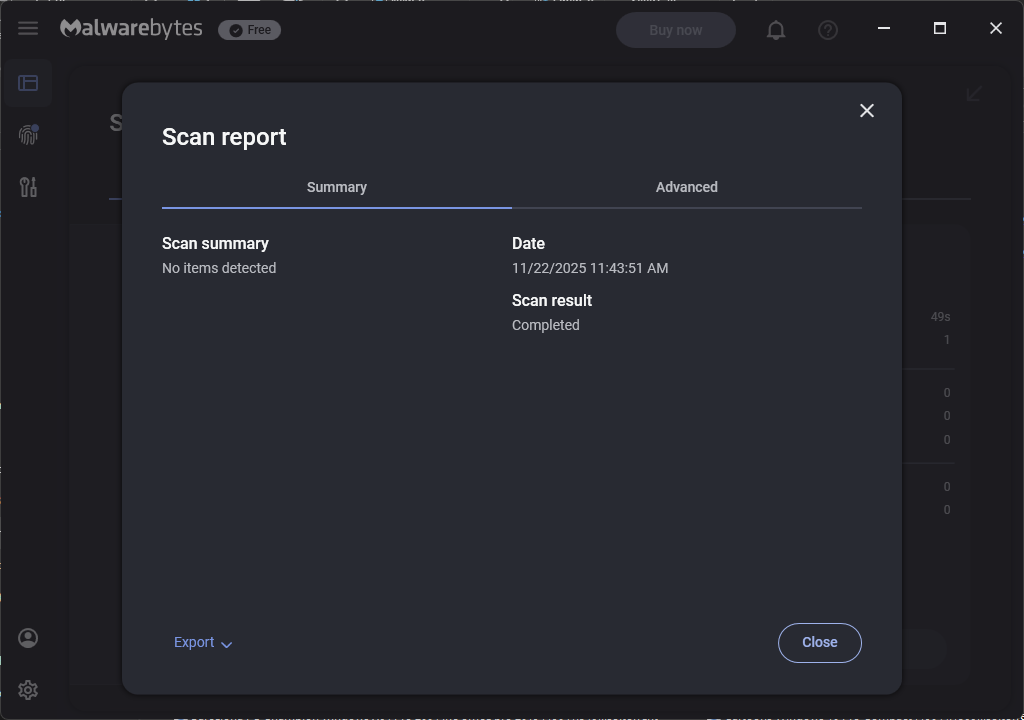Click the Free plan badge
Screen dimensions: 1024x720
(x=250, y=30)
